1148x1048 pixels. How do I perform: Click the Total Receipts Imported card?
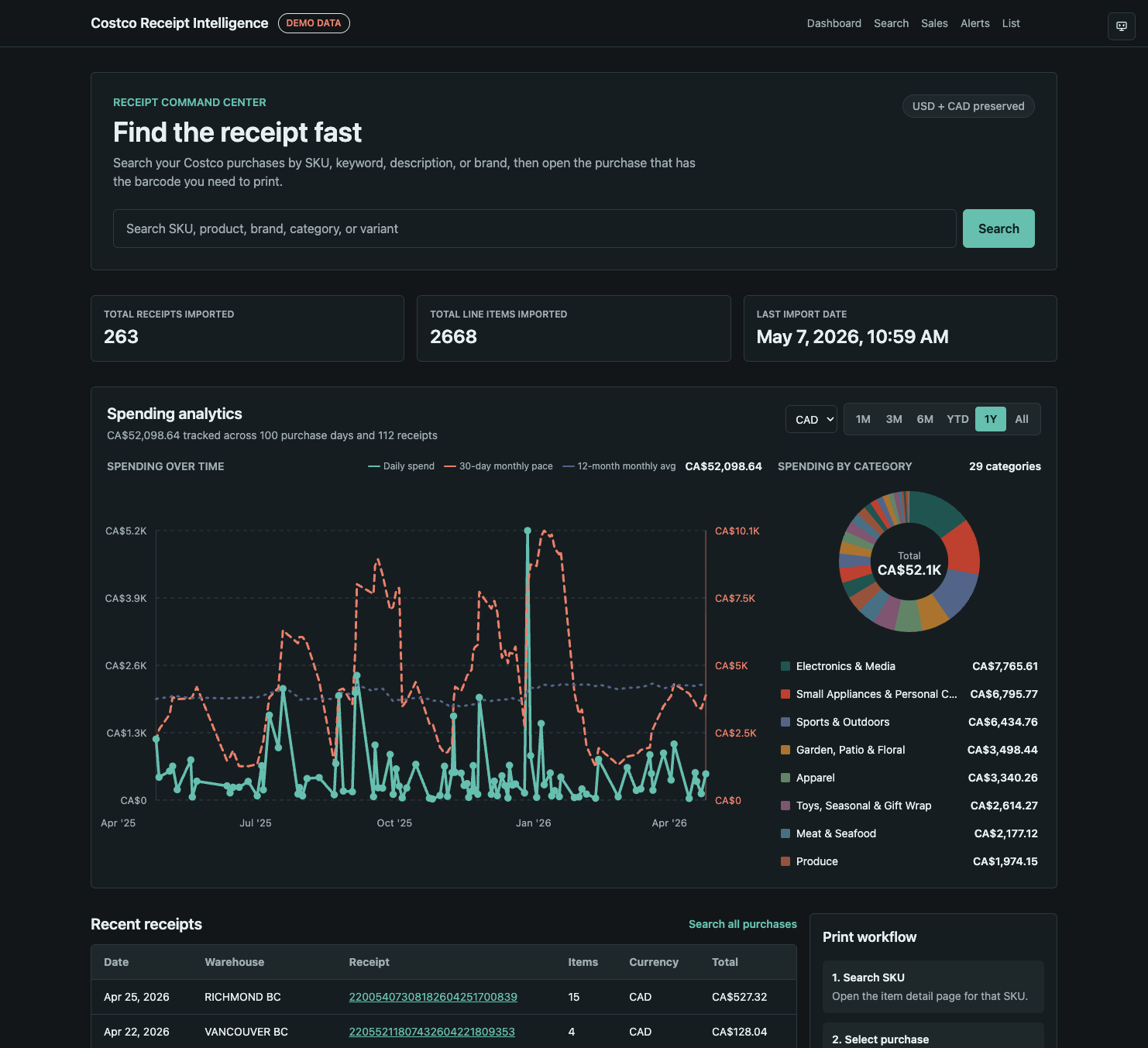247,328
